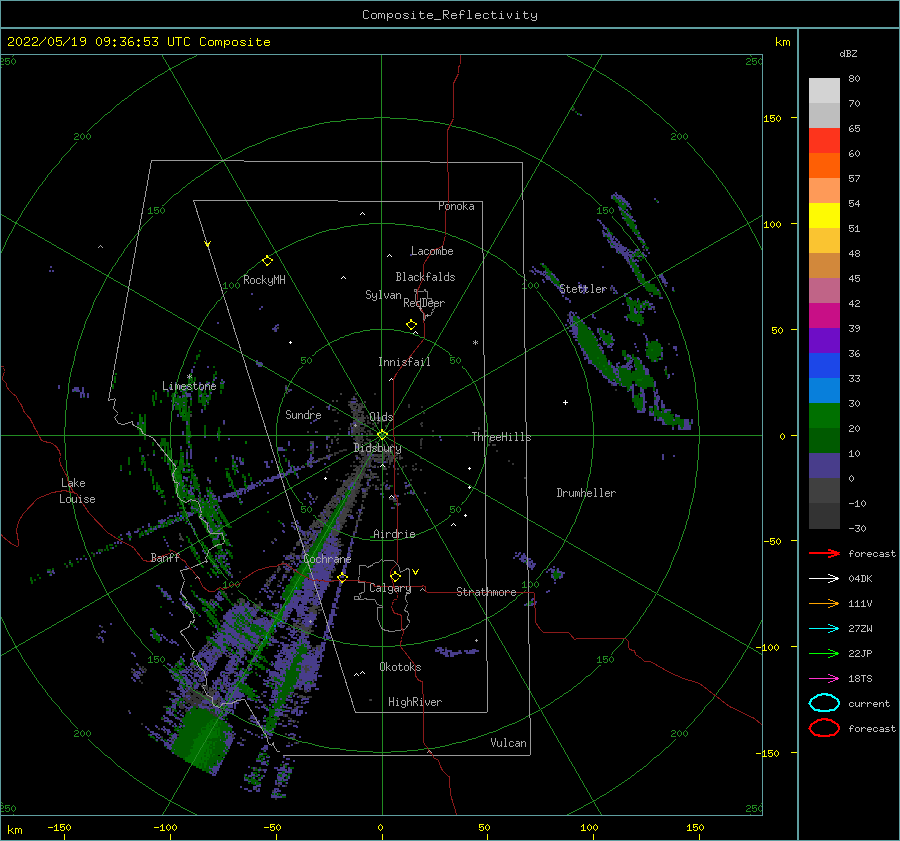Click the Drumheller city label
This screenshot has height=841, width=900.
(586, 493)
